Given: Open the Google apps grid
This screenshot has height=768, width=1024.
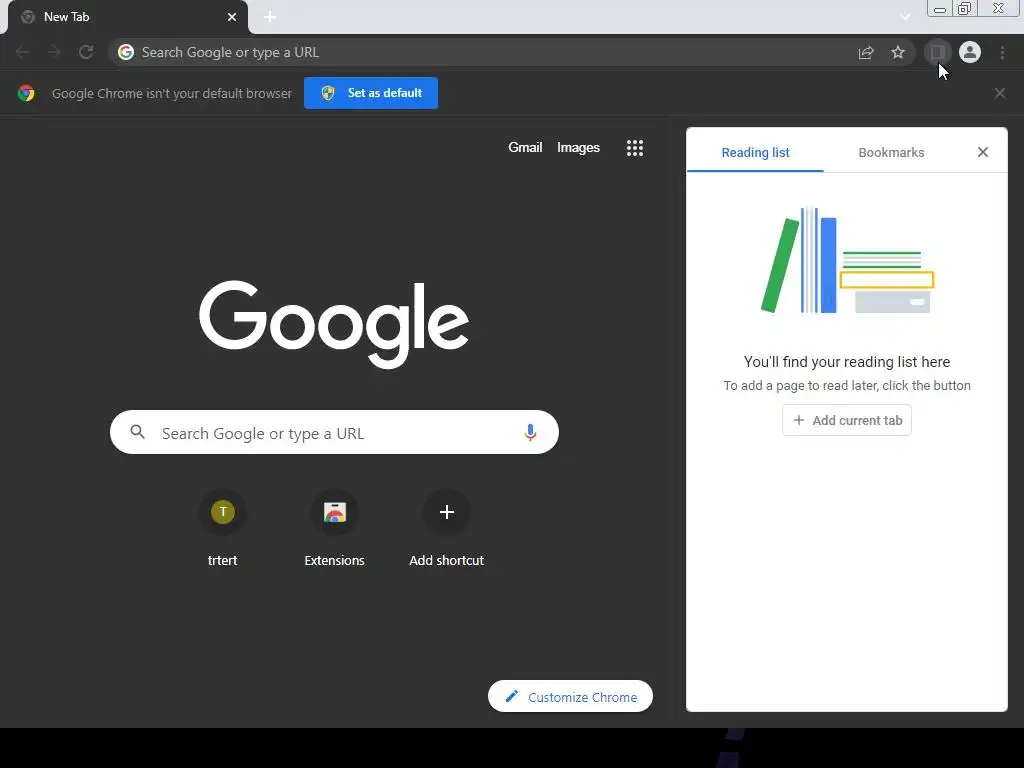Looking at the screenshot, I should [x=635, y=148].
